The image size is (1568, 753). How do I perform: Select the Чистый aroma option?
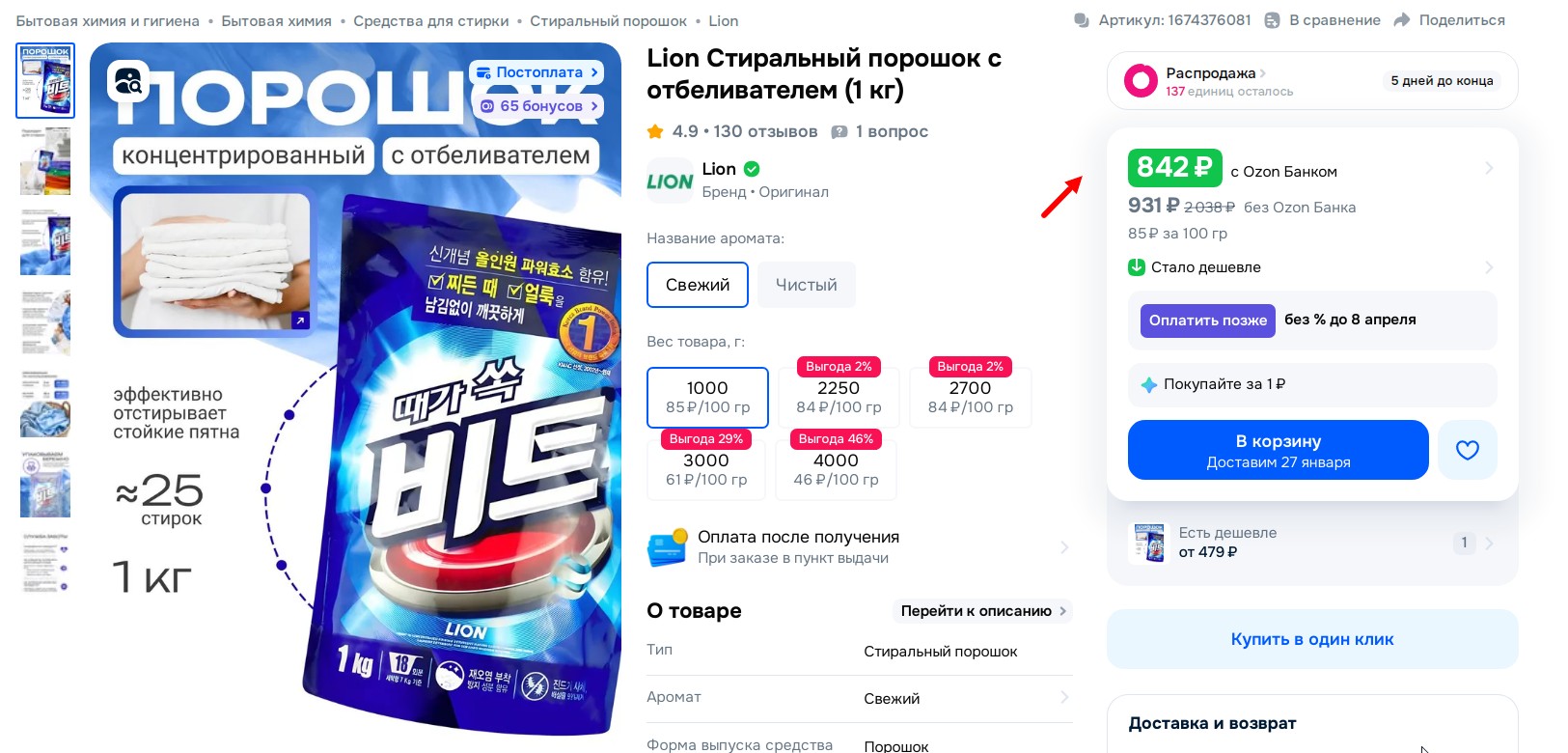pyautogui.click(x=807, y=285)
